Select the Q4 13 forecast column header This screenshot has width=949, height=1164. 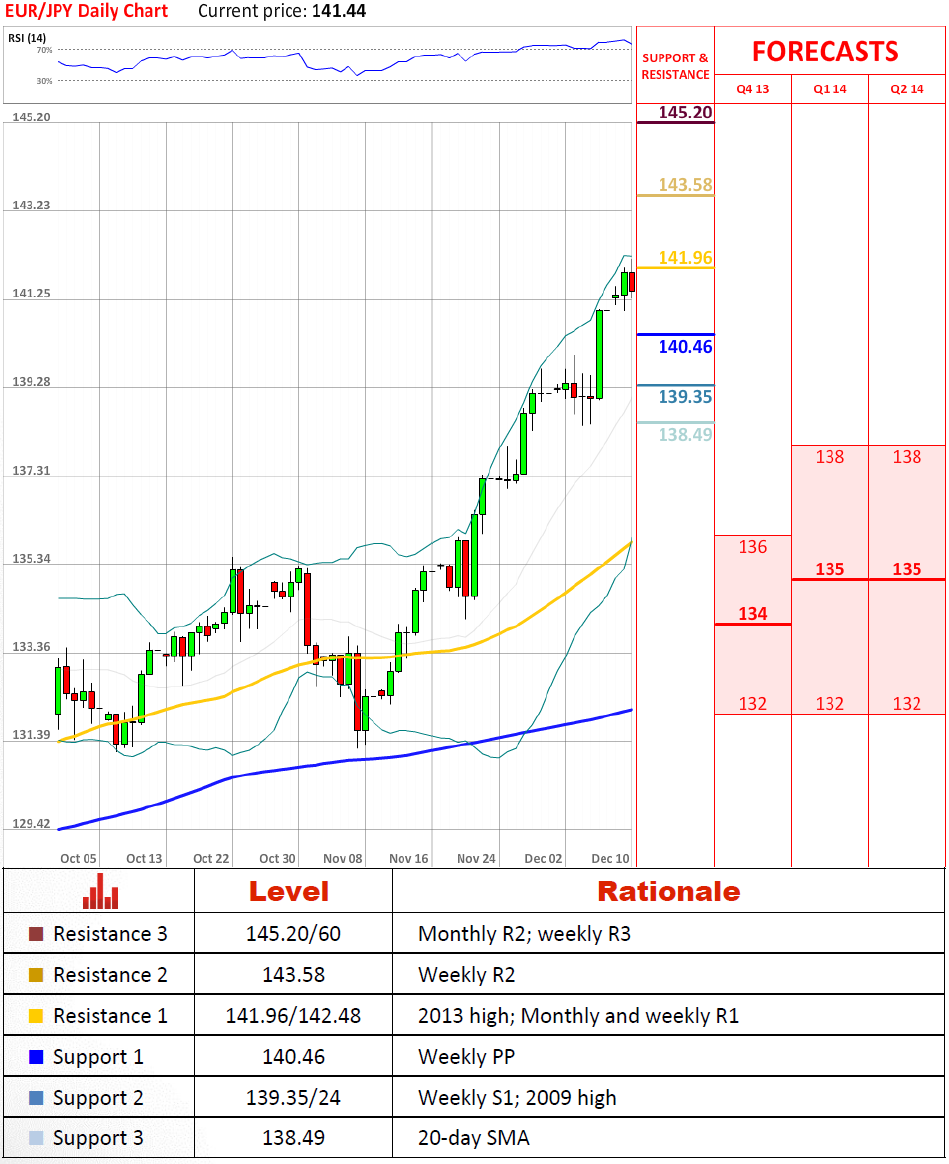753,89
